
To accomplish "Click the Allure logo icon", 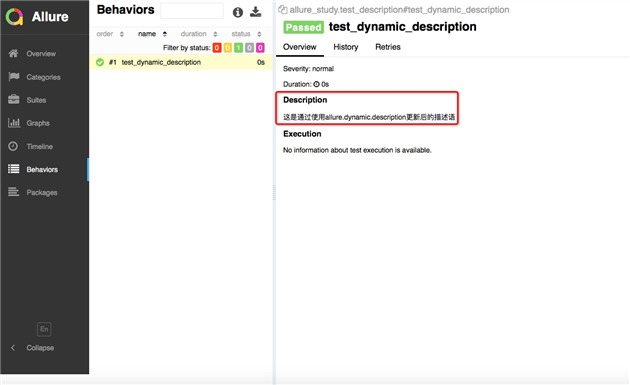I will pos(14,17).
